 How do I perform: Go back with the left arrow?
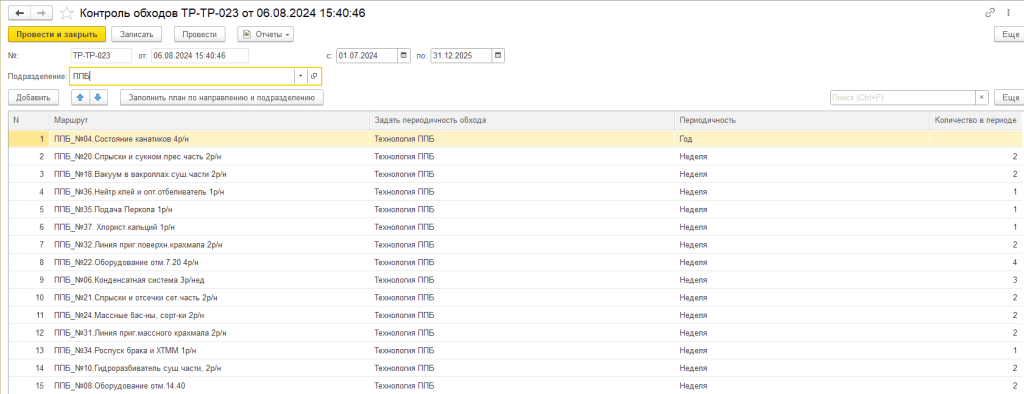19,12
